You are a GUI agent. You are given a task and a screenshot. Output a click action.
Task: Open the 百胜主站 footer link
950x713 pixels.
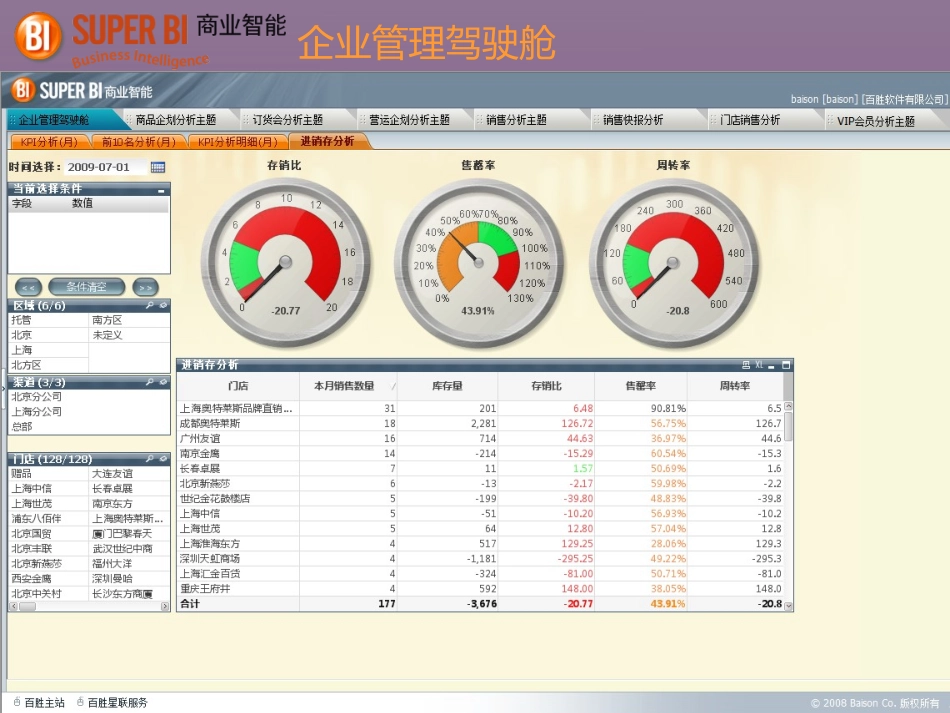coord(44,703)
